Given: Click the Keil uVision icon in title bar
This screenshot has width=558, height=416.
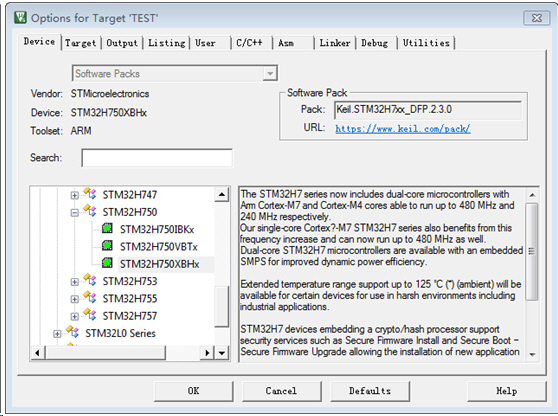Looking at the screenshot, I should (20, 17).
